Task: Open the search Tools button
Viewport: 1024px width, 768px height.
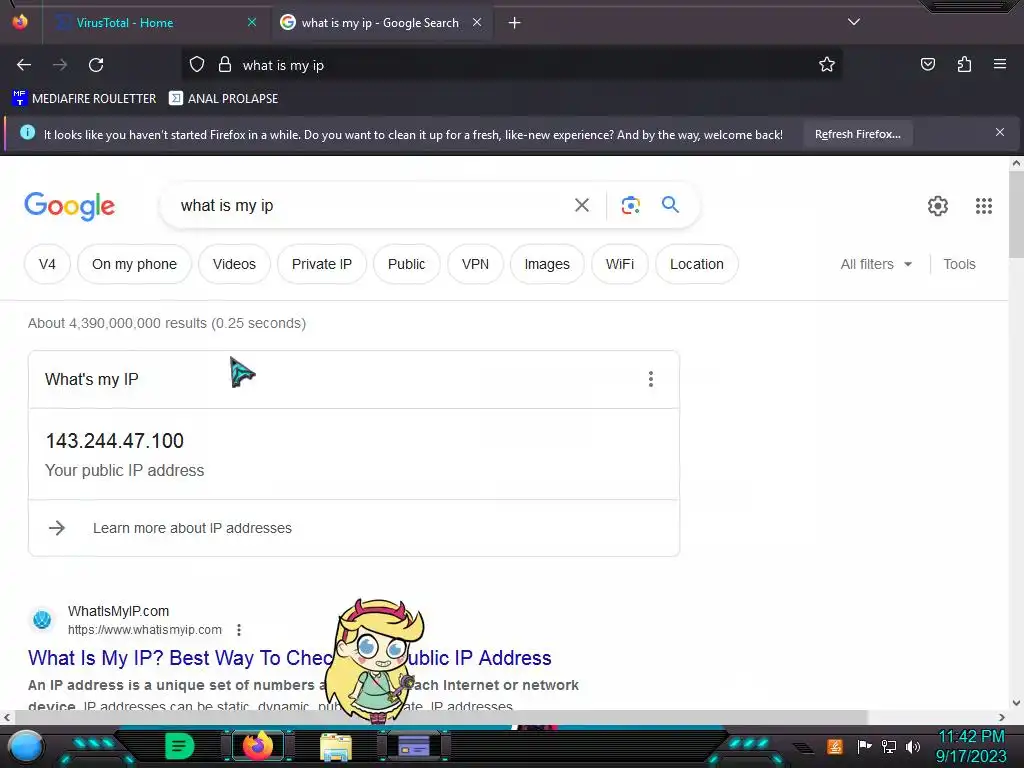Action: [x=959, y=264]
